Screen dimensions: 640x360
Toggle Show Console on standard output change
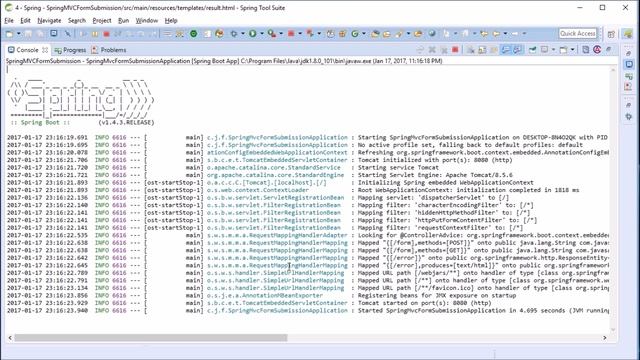pyautogui.click(x=505, y=50)
